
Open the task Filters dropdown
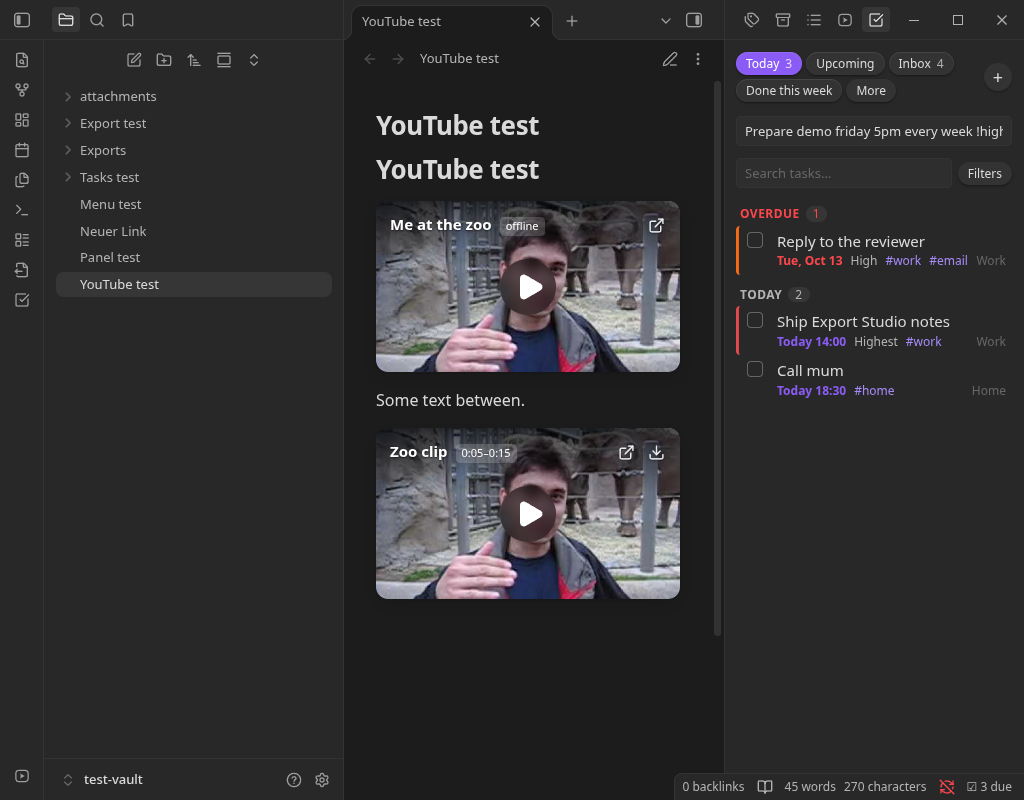click(984, 174)
